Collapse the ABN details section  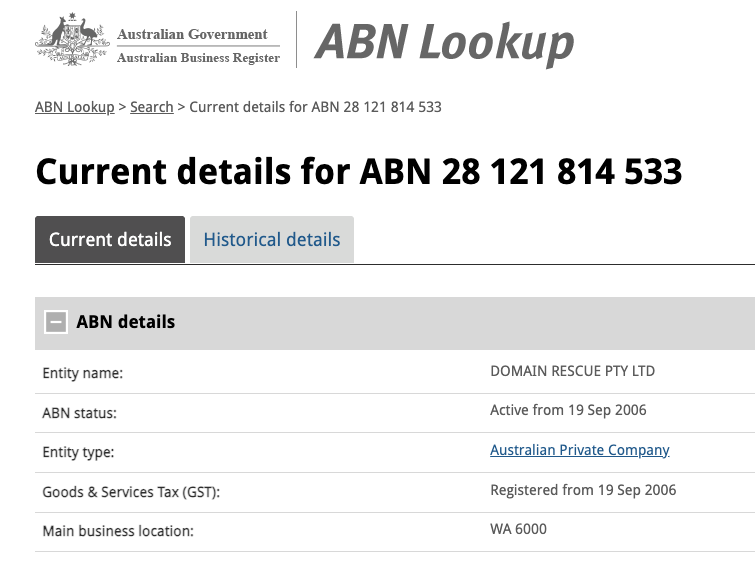[x=56, y=322]
